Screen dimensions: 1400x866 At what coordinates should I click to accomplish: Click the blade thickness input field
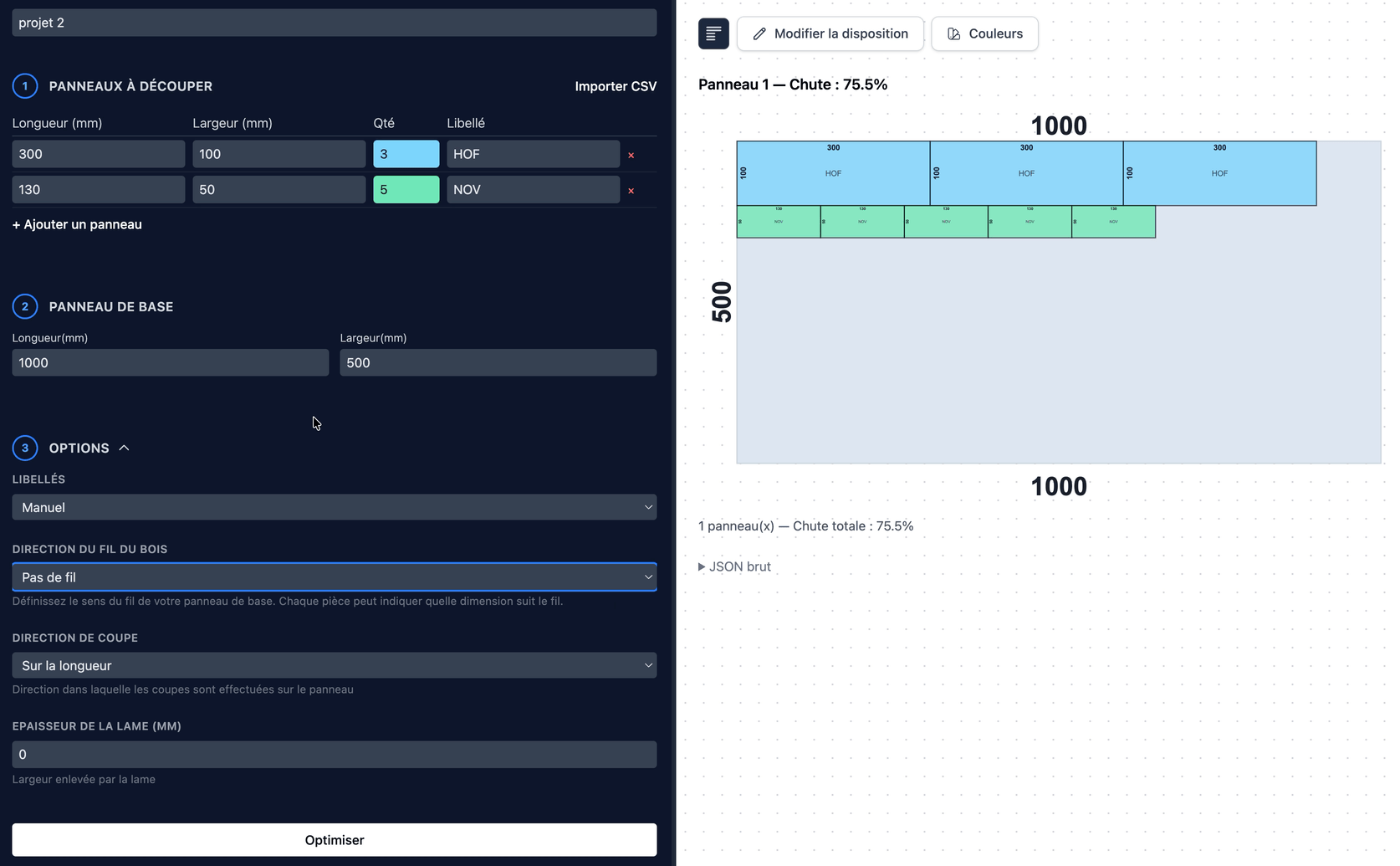[334, 754]
